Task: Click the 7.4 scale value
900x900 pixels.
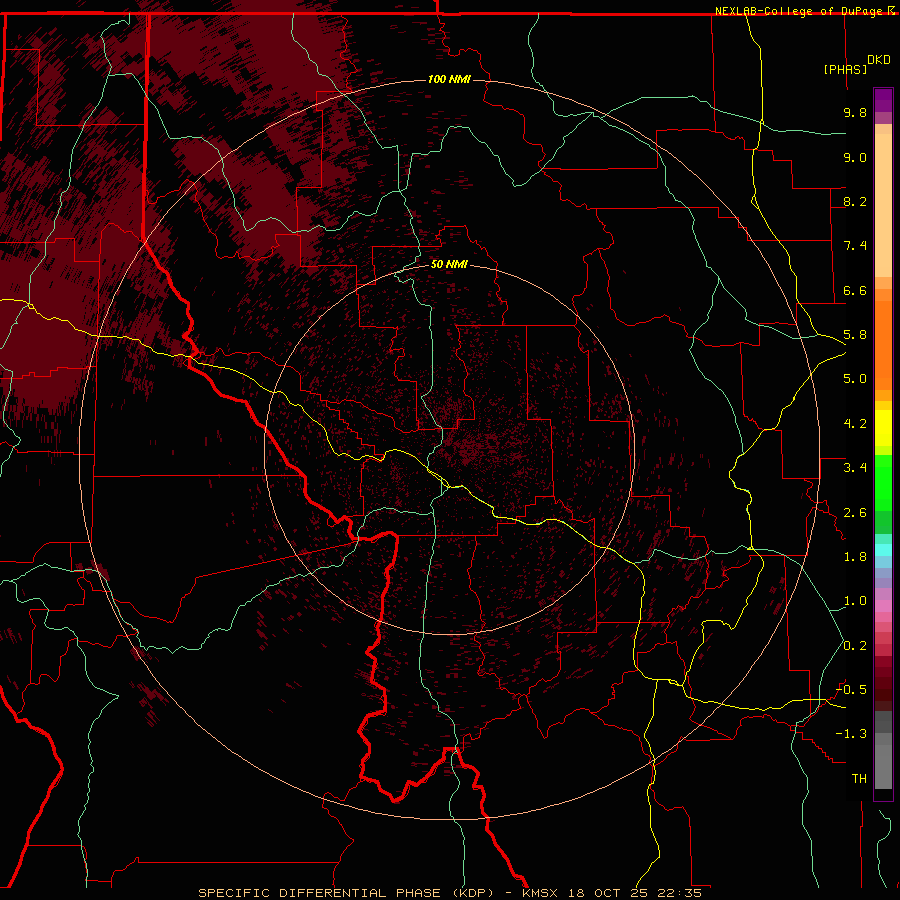Action: pyautogui.click(x=855, y=246)
